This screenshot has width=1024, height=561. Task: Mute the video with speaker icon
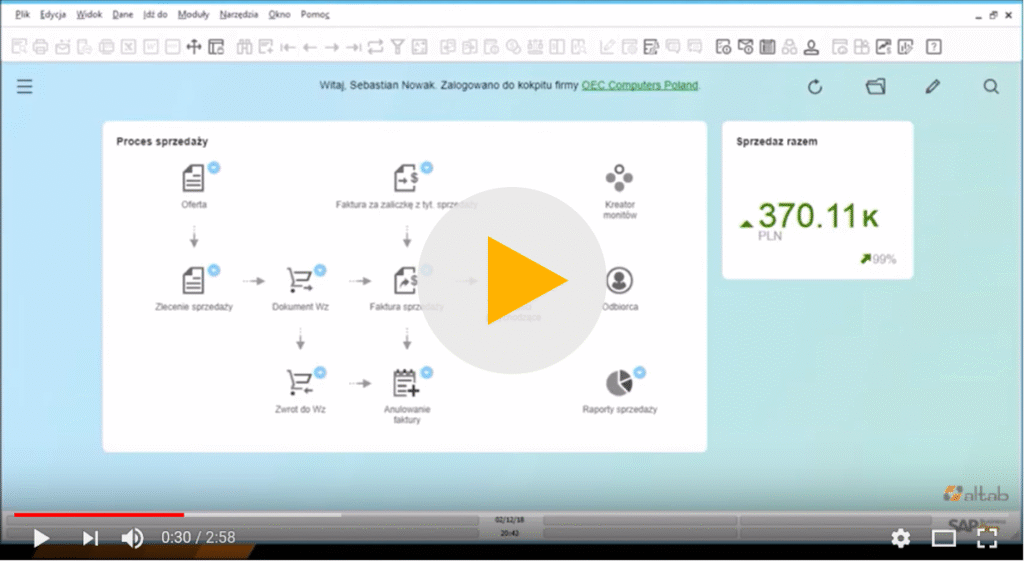click(133, 538)
